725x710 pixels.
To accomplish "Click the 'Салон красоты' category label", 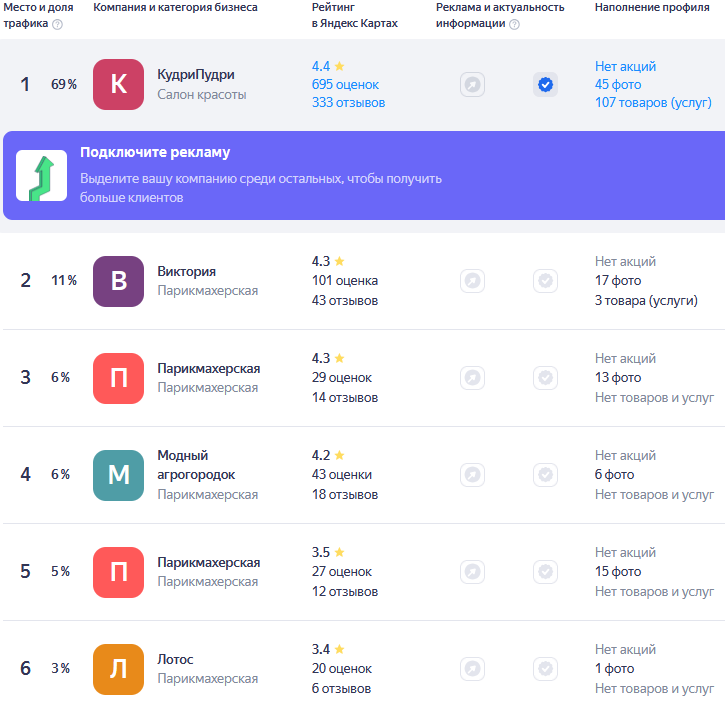I will pos(202,94).
